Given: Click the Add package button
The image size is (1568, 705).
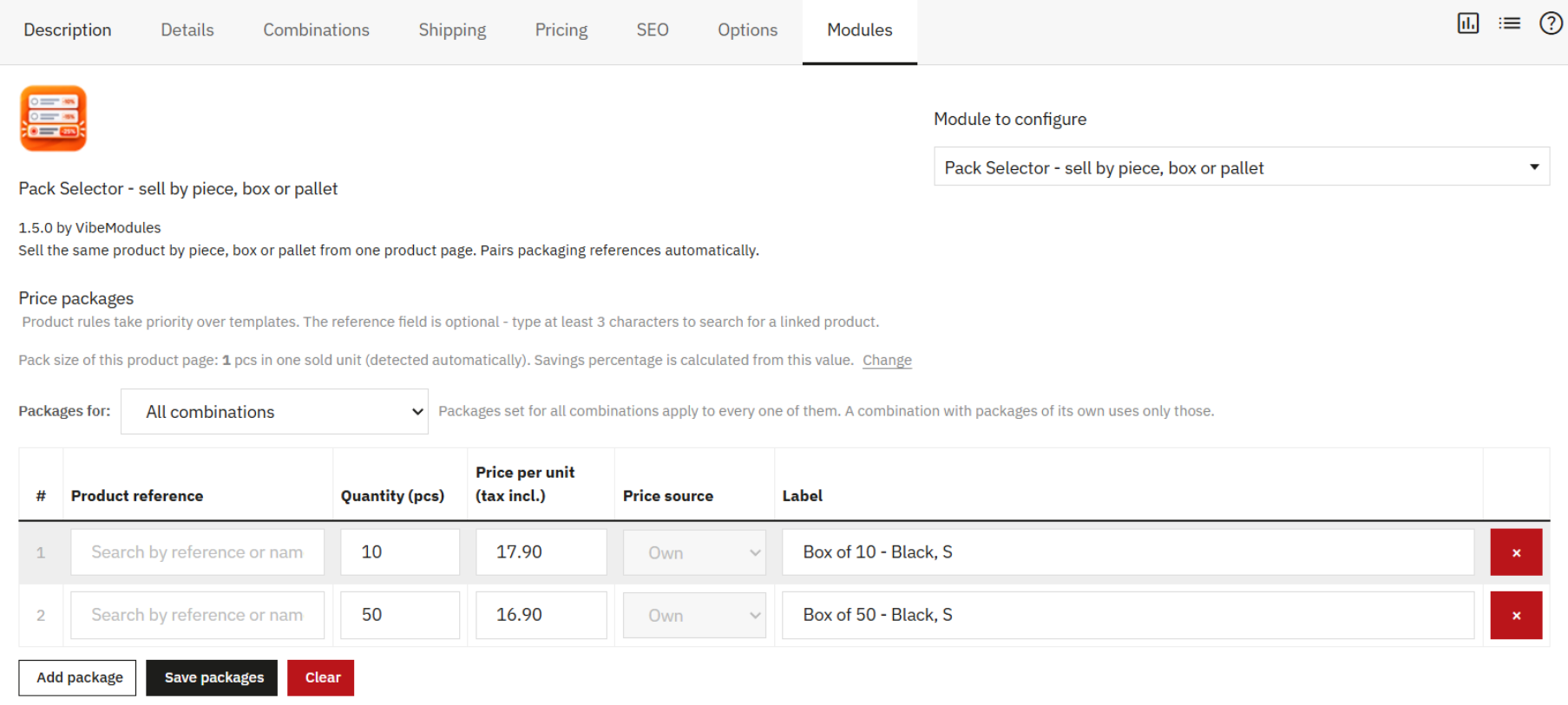Looking at the screenshot, I should (78, 677).
